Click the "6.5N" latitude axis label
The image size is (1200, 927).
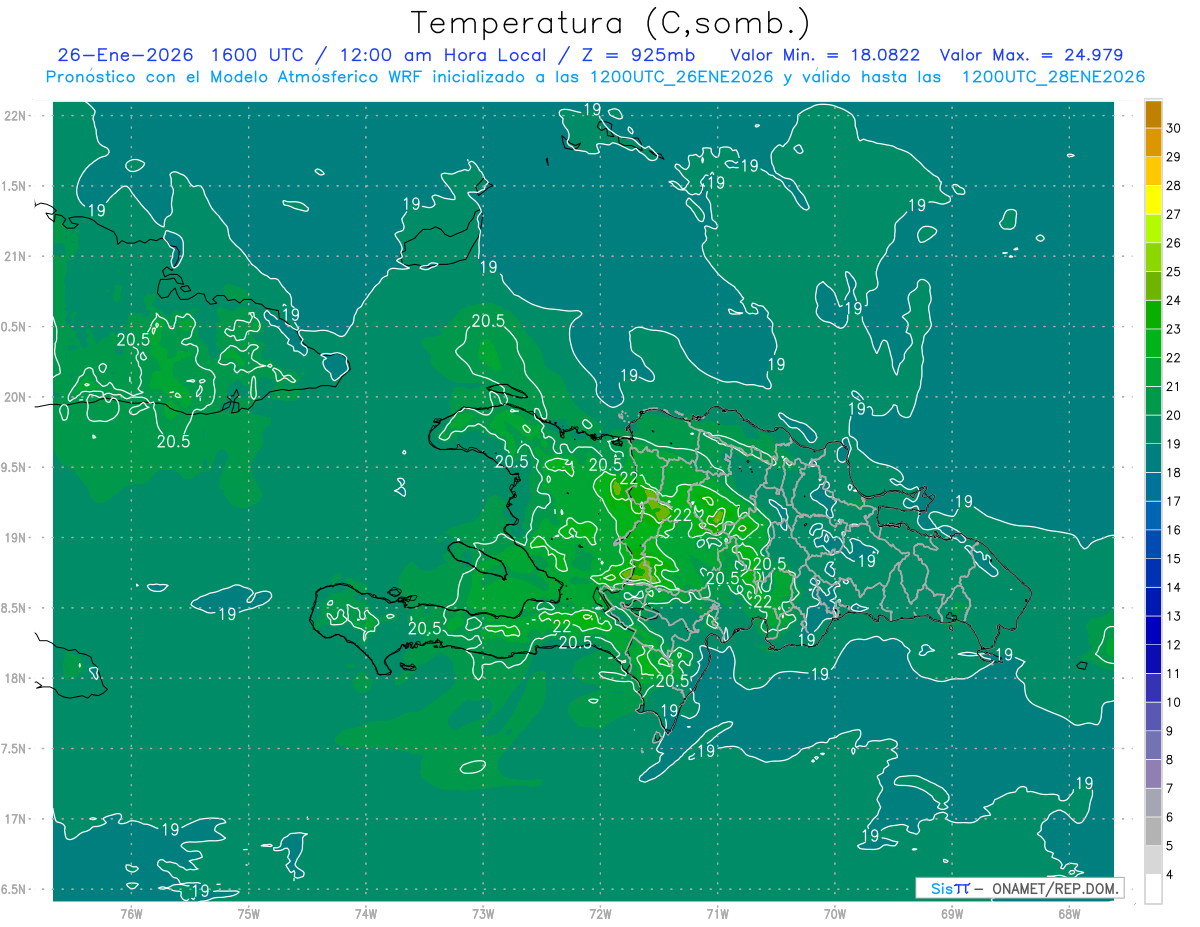click(14, 890)
